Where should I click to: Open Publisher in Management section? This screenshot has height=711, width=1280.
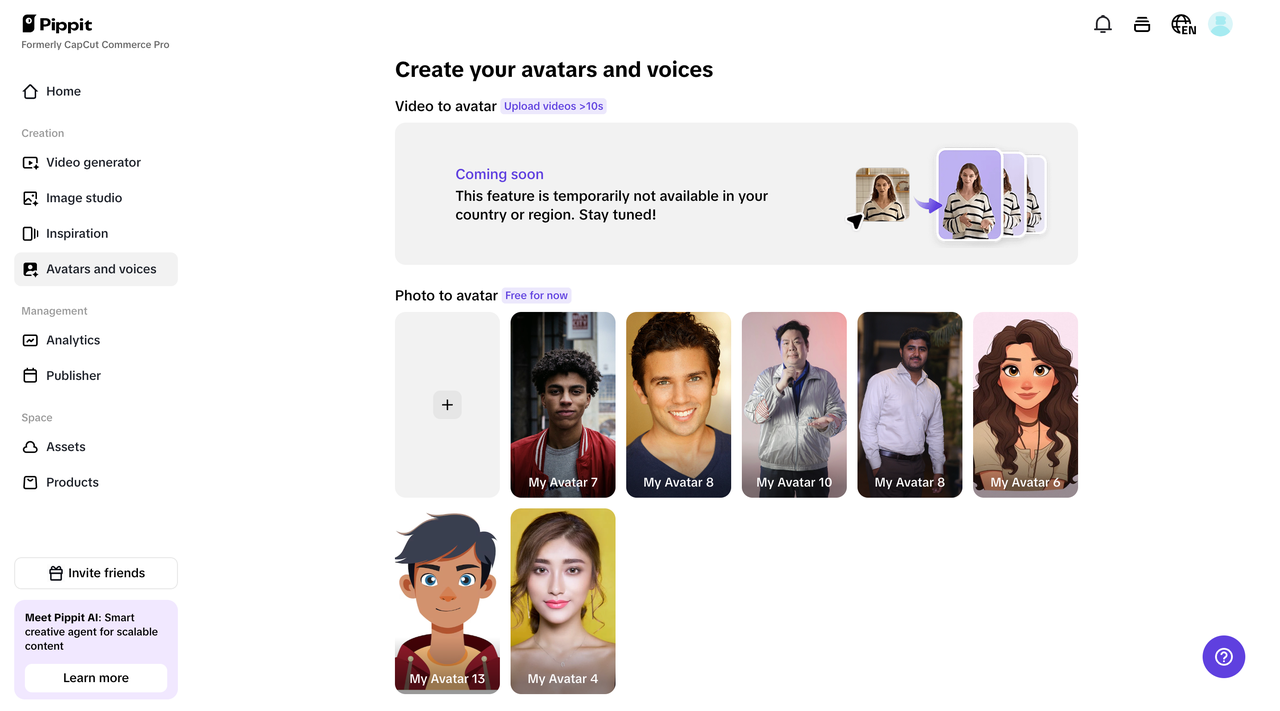[73, 376]
